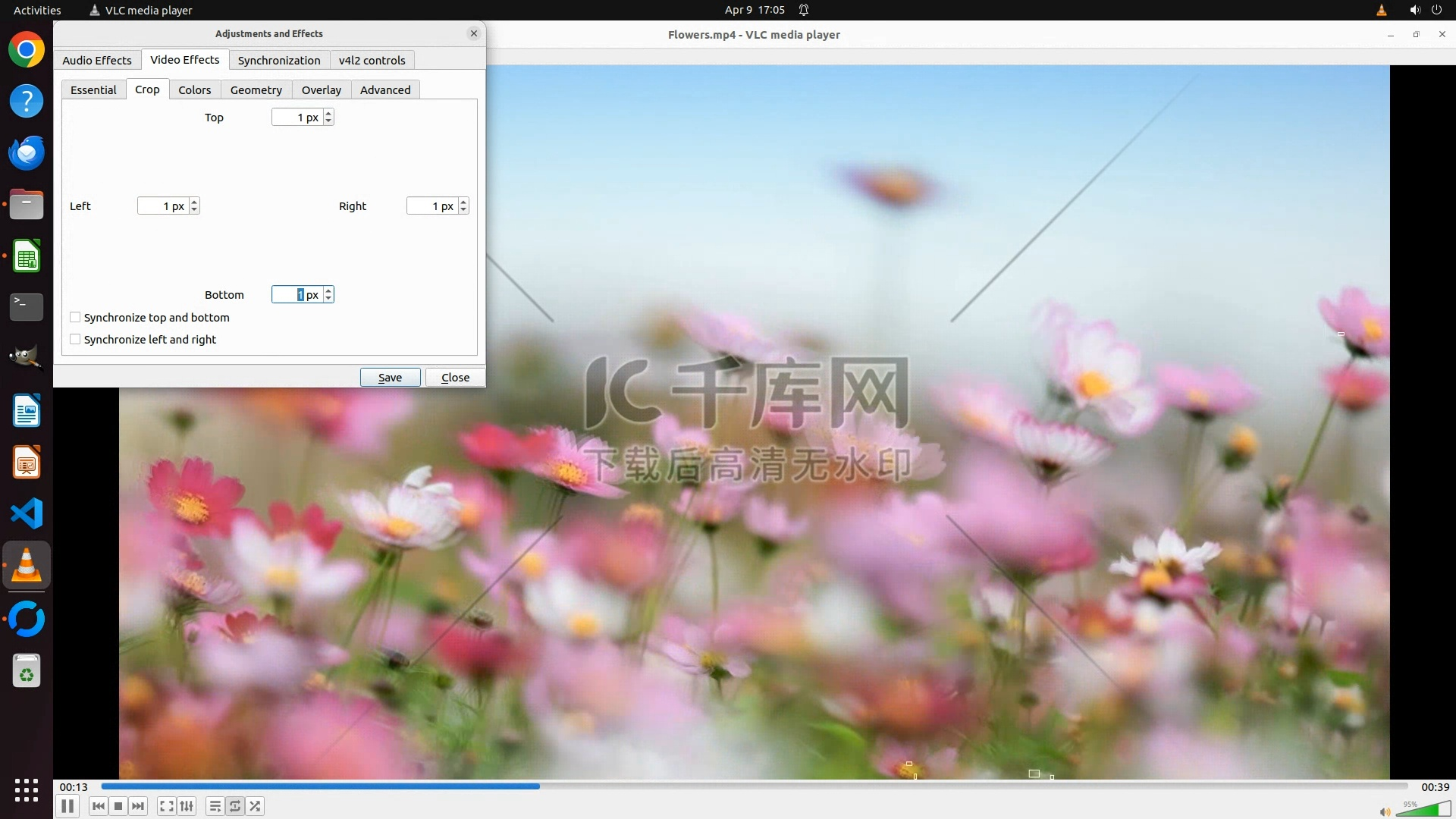Click the extended settings equalizer icon

187,806
